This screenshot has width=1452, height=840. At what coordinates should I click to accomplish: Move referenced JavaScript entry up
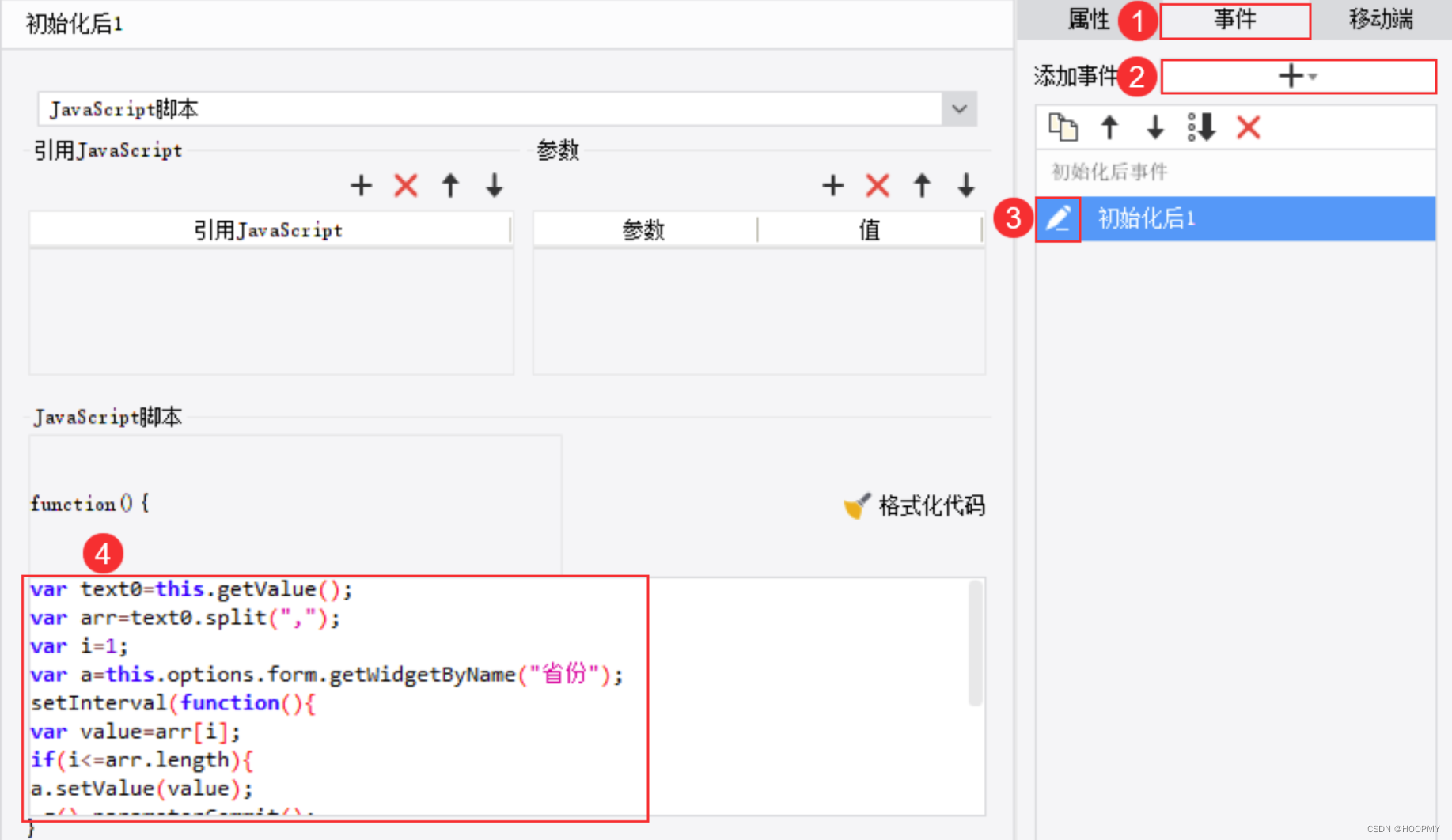(x=450, y=186)
